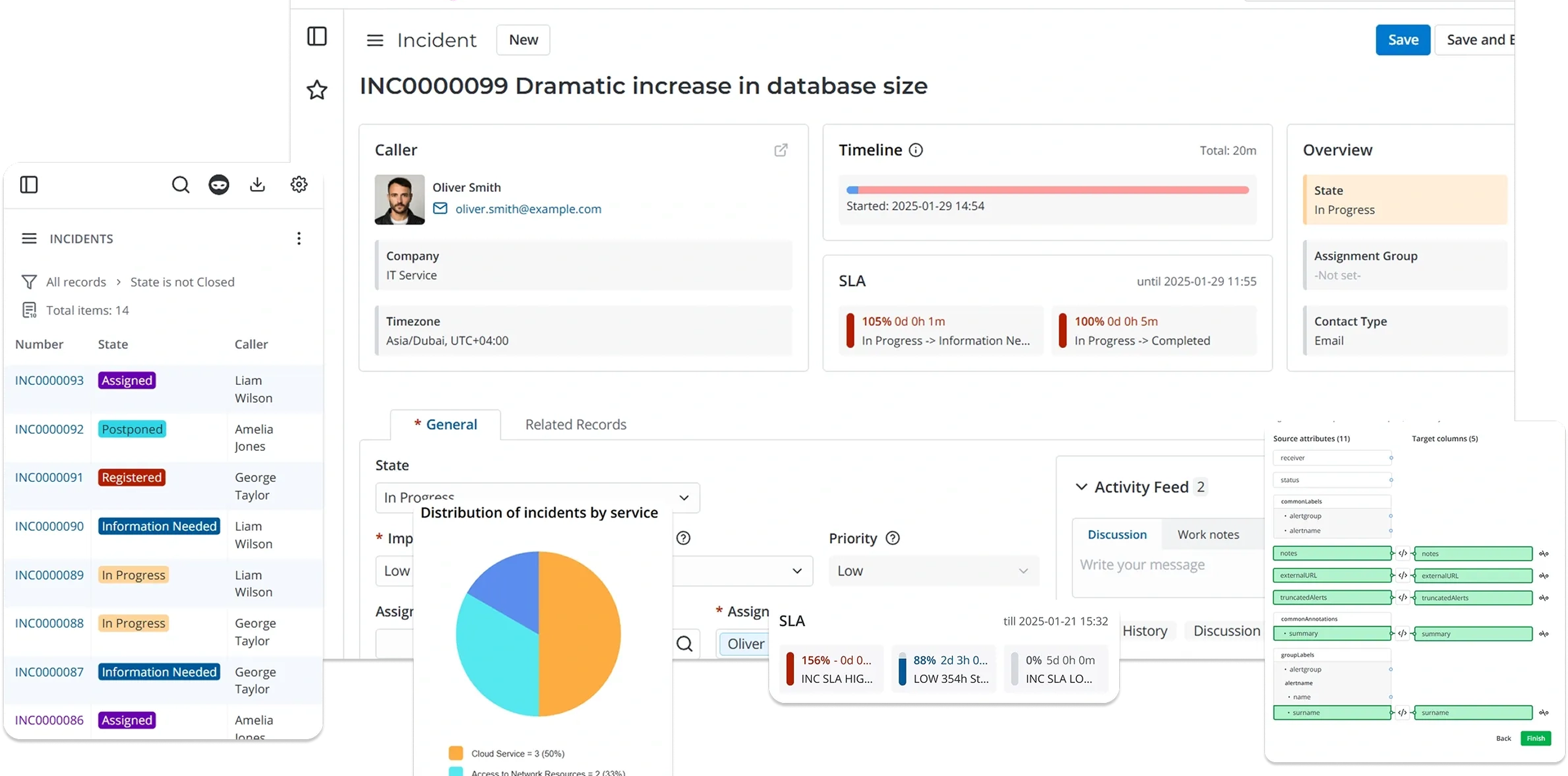Open the State dropdown showing In Progress
The height and width of the screenshot is (776, 1568).
(x=538, y=497)
